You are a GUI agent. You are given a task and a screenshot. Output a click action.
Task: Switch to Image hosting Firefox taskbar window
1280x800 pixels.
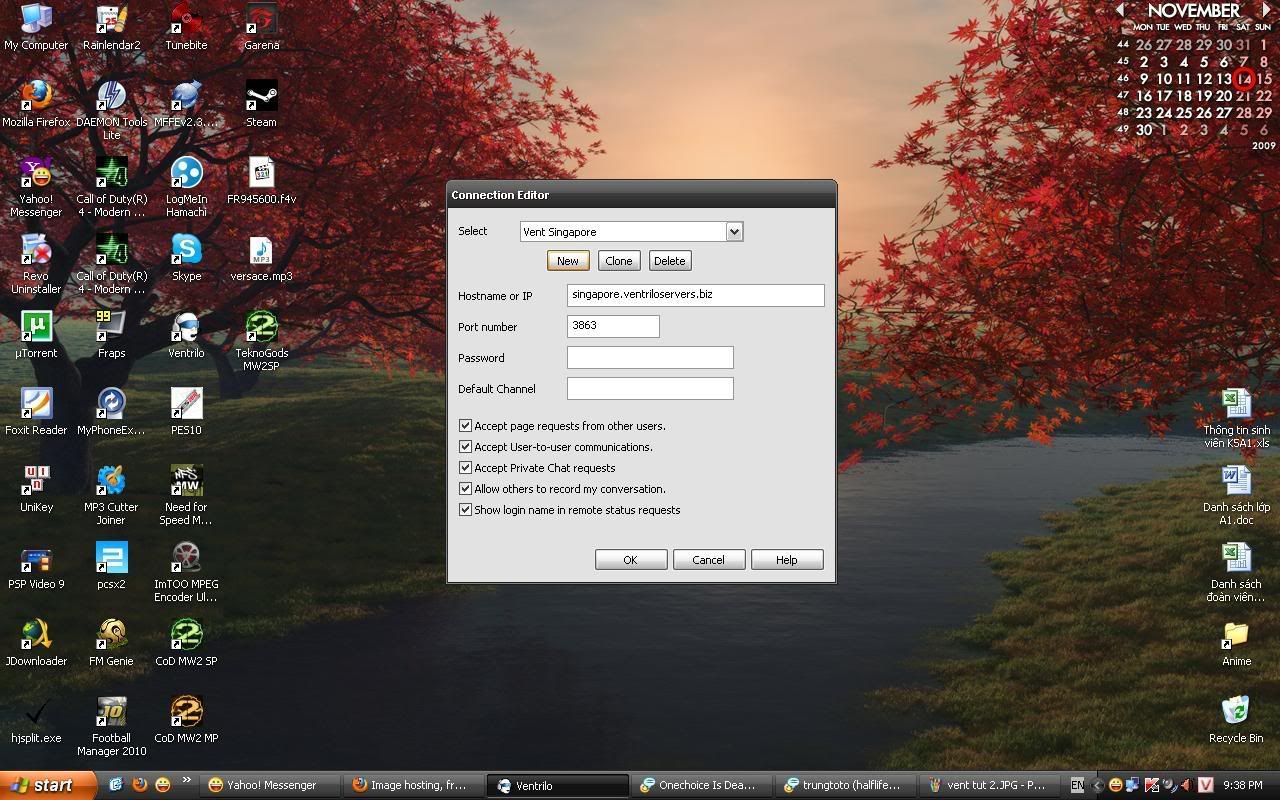pyautogui.click(x=414, y=786)
